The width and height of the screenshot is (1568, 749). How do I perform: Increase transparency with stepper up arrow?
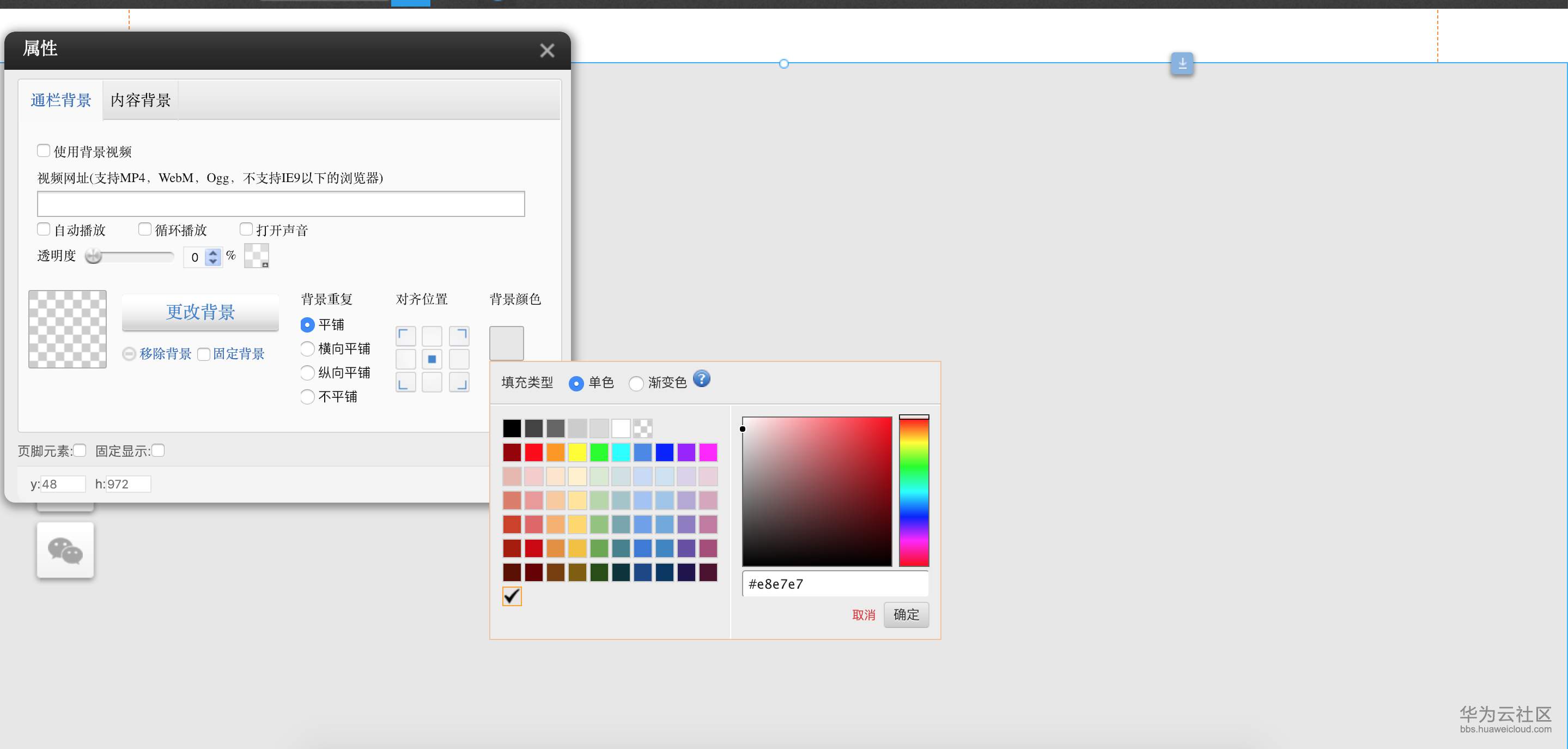[212, 252]
